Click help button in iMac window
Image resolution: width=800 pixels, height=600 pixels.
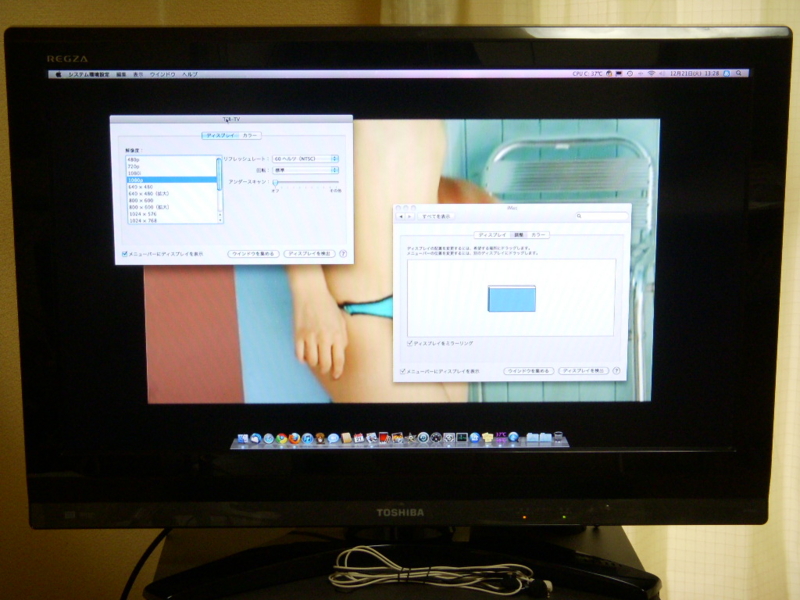pyautogui.click(x=616, y=371)
